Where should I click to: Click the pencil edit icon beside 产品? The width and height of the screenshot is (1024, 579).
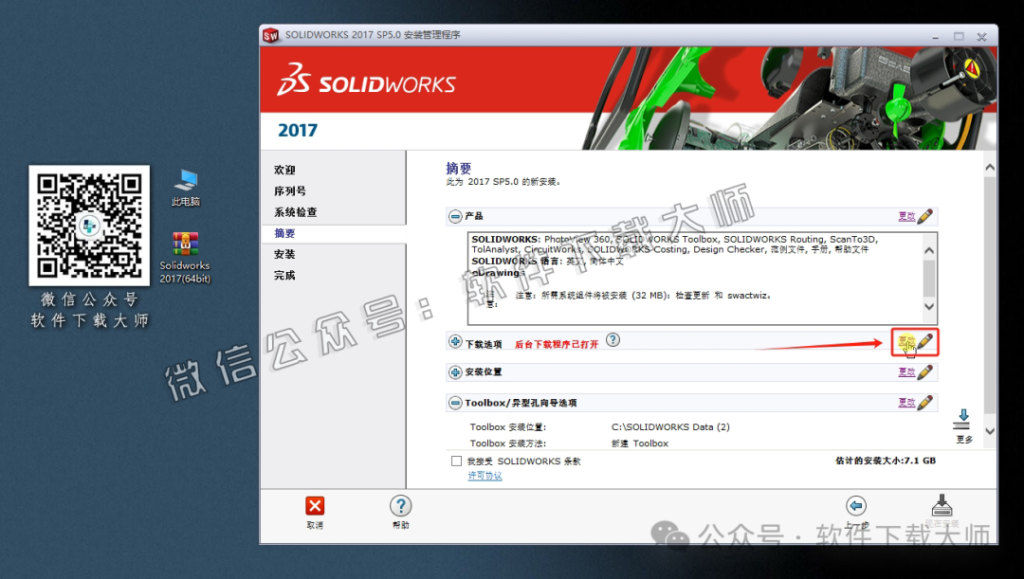927,216
